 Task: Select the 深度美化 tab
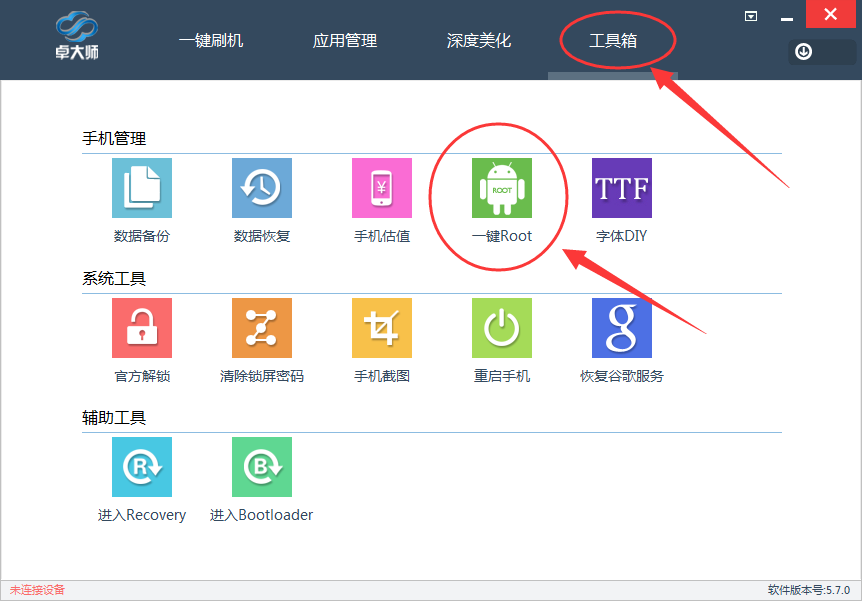(x=479, y=40)
